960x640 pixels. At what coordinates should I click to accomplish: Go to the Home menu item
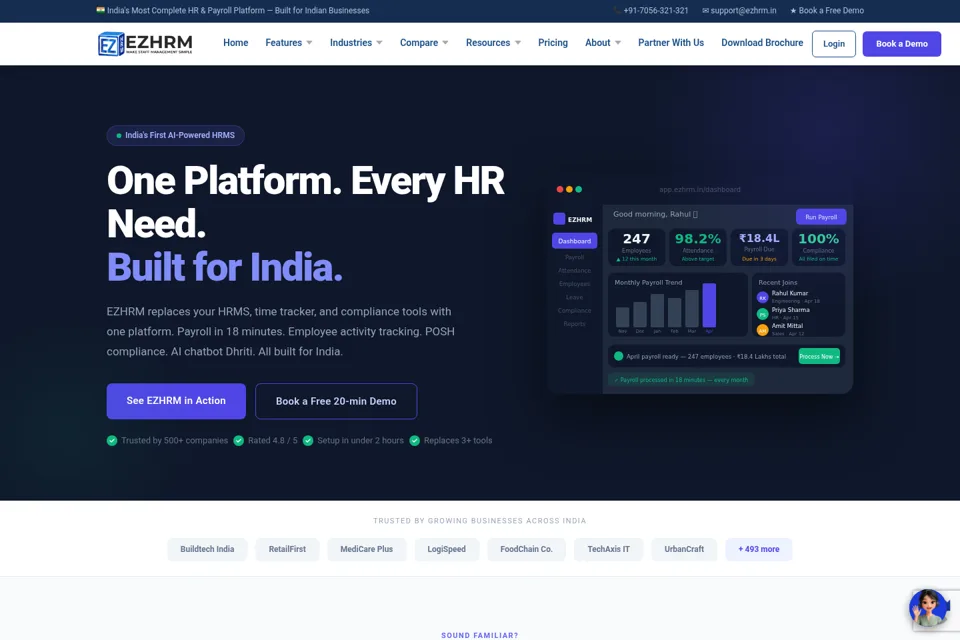tap(236, 43)
